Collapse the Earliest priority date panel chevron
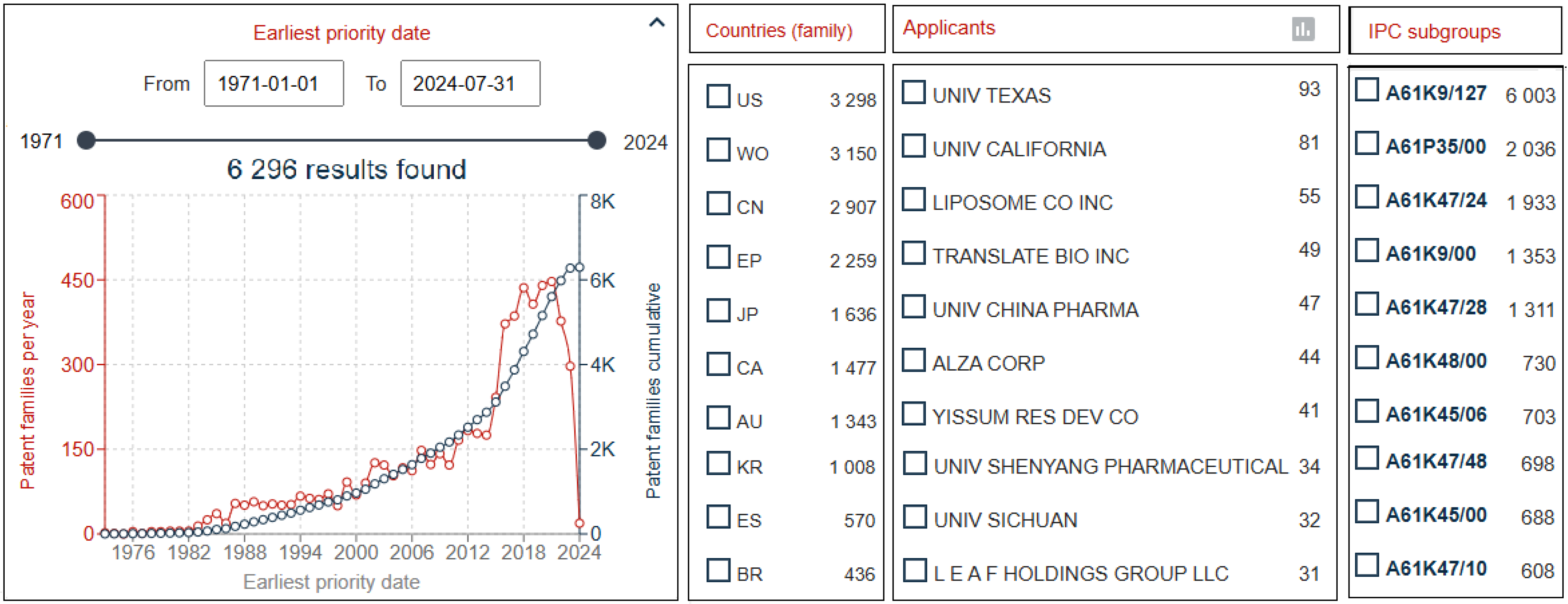The width and height of the screenshot is (1568, 604). click(x=656, y=23)
